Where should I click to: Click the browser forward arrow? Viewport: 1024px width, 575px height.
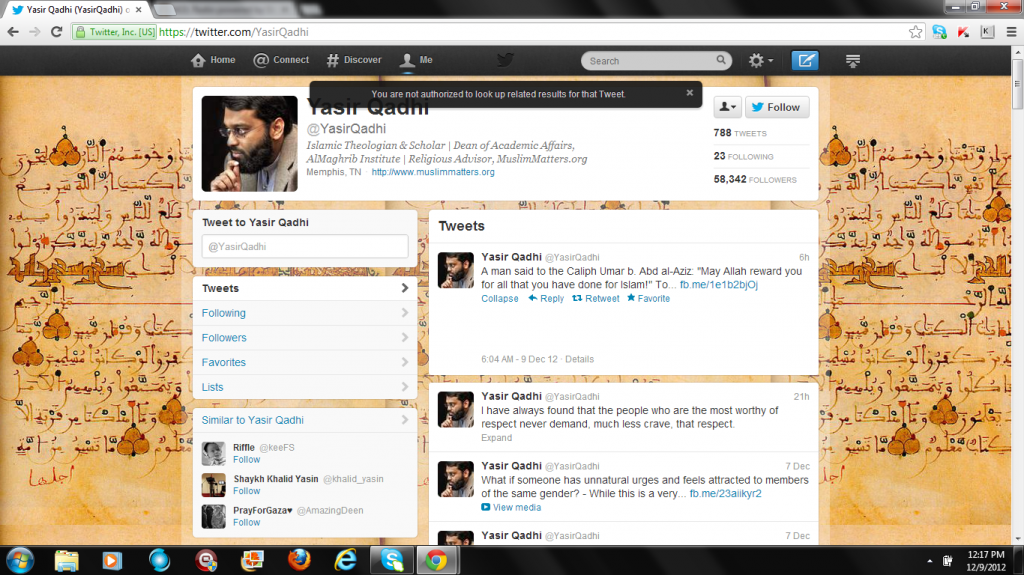click(35, 31)
